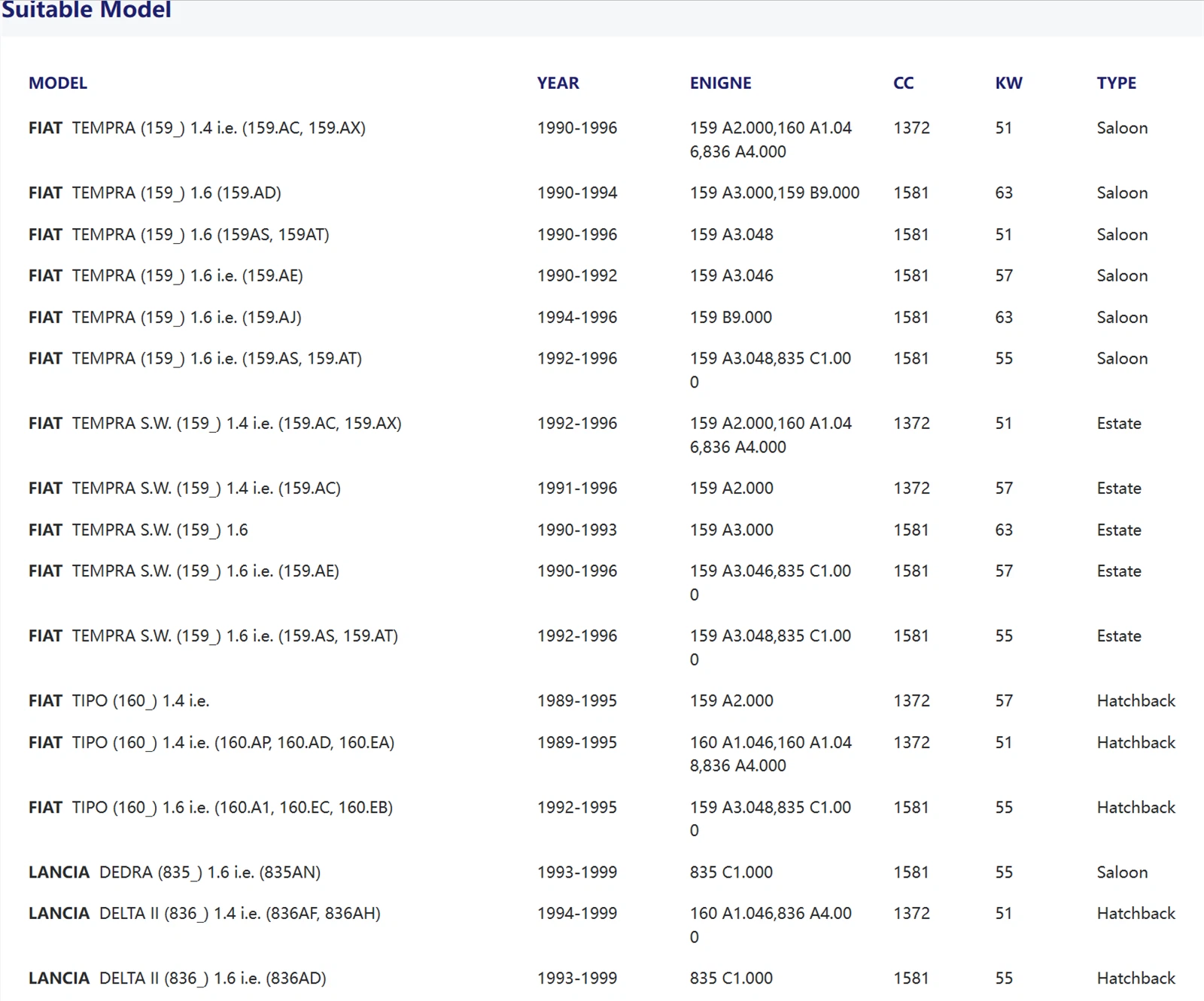Click year 1990-1994 for TEMPRA 1.6 (159.AD)
The image size is (1204, 1001).
577,193
